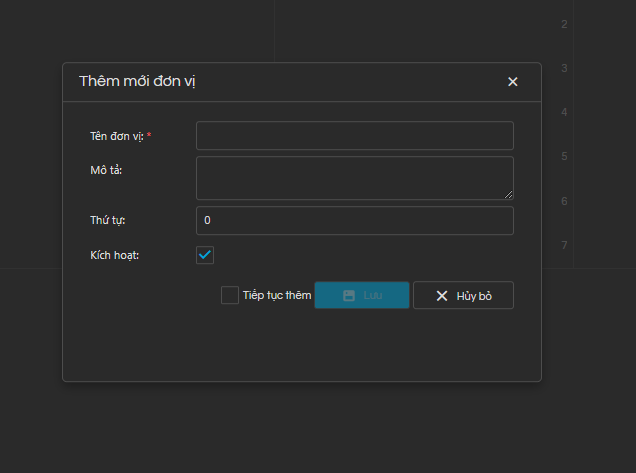Select row number 2 in background grid
Screen dimensions: 636x473
tap(565, 24)
